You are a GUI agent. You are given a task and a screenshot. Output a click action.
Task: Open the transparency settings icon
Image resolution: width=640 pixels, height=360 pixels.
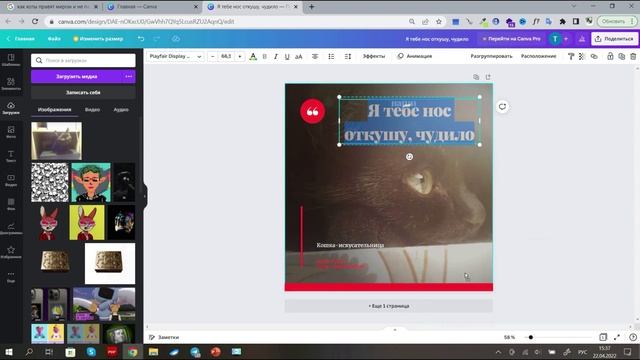coord(582,56)
